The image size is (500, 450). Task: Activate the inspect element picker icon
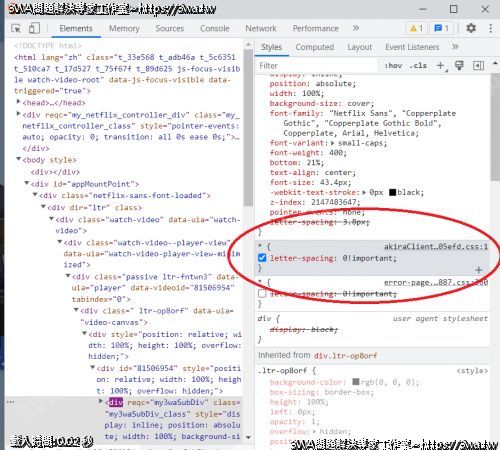click(x=16, y=28)
